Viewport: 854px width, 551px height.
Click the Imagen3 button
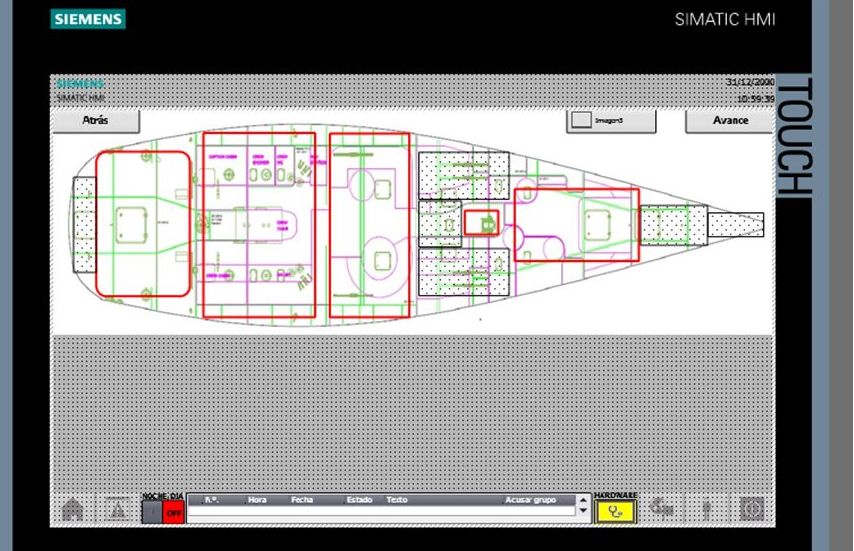(x=611, y=120)
